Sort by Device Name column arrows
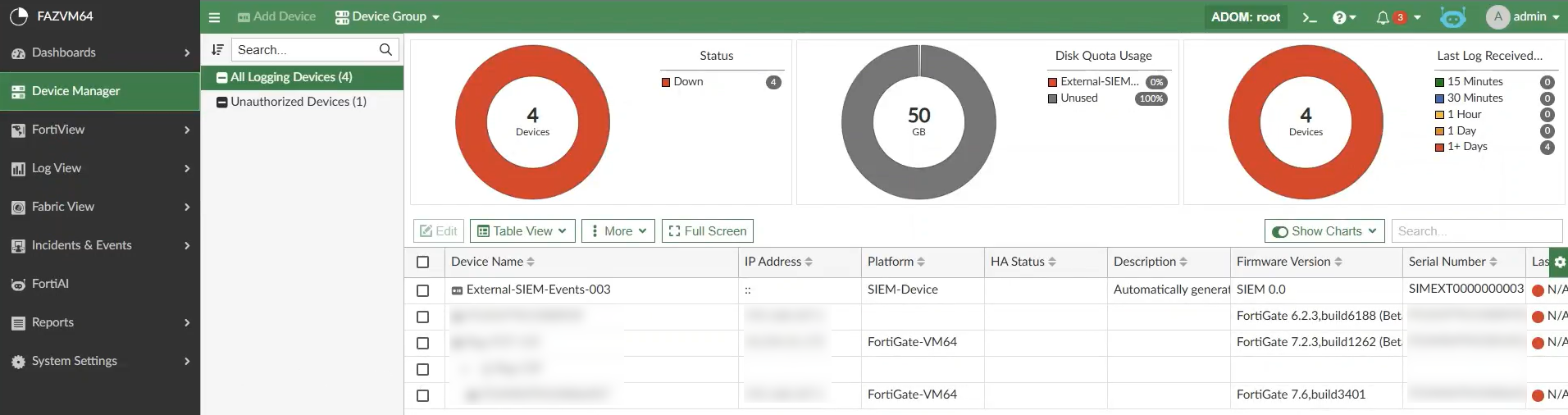 coord(531,262)
